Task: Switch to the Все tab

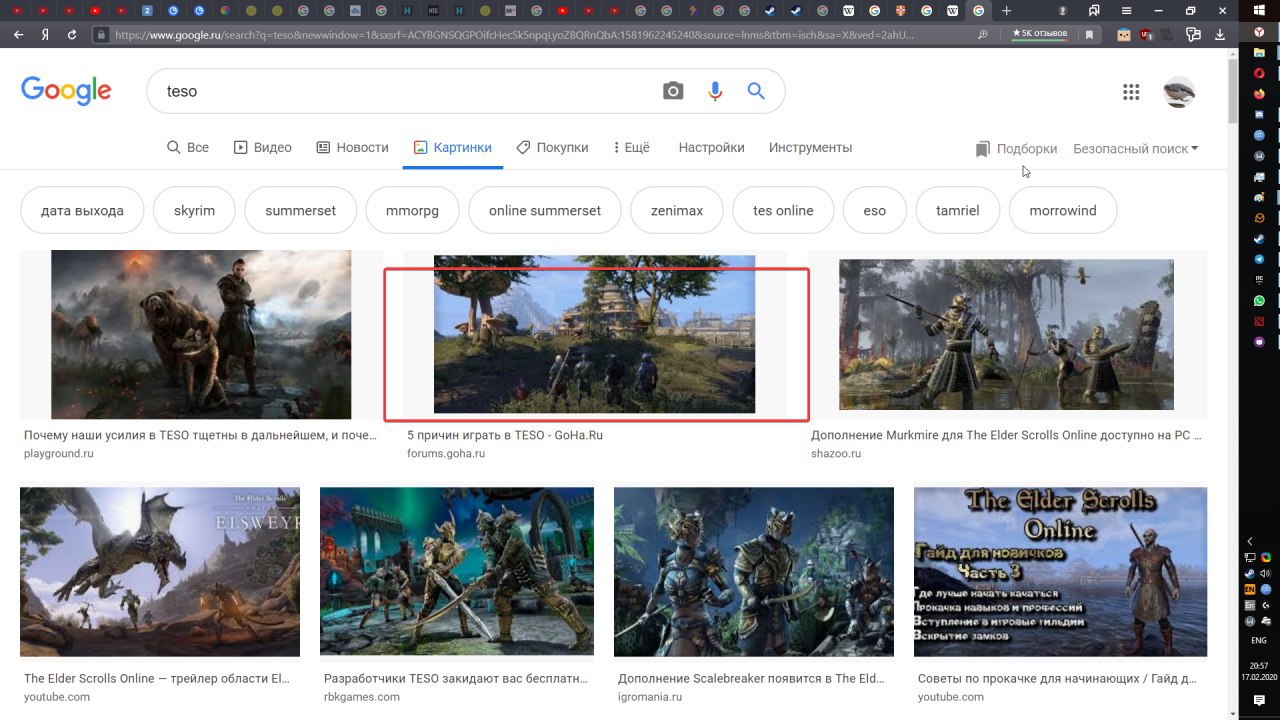Action: click(x=187, y=147)
